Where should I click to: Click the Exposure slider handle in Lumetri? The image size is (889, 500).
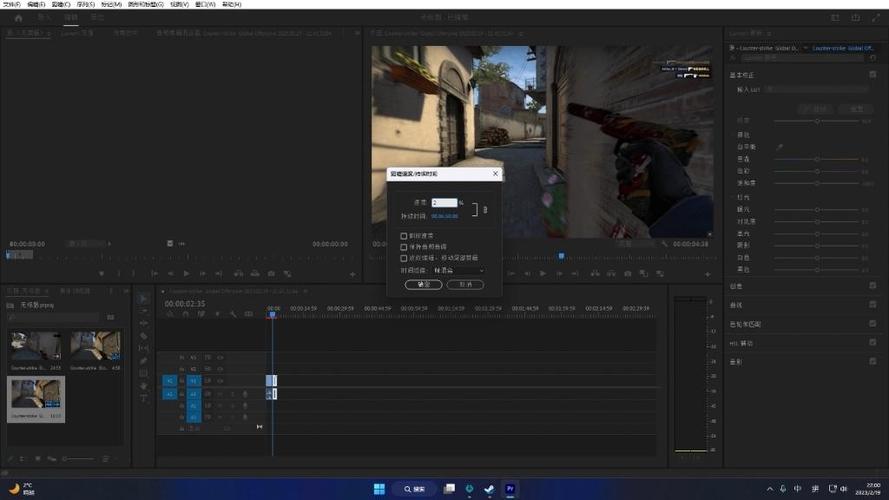pyautogui.click(x=817, y=210)
